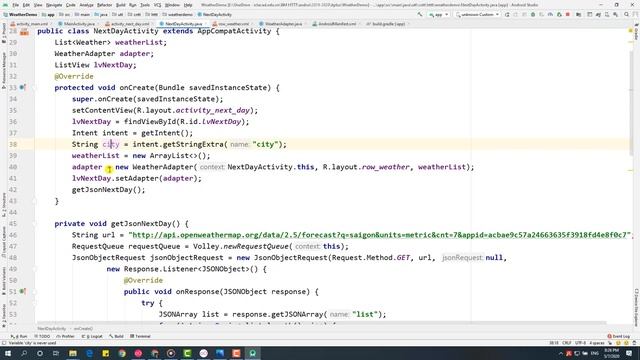Screen dimensions: 640x360
Task: Open the Windows notification center icon
Action: tap(629, 353)
